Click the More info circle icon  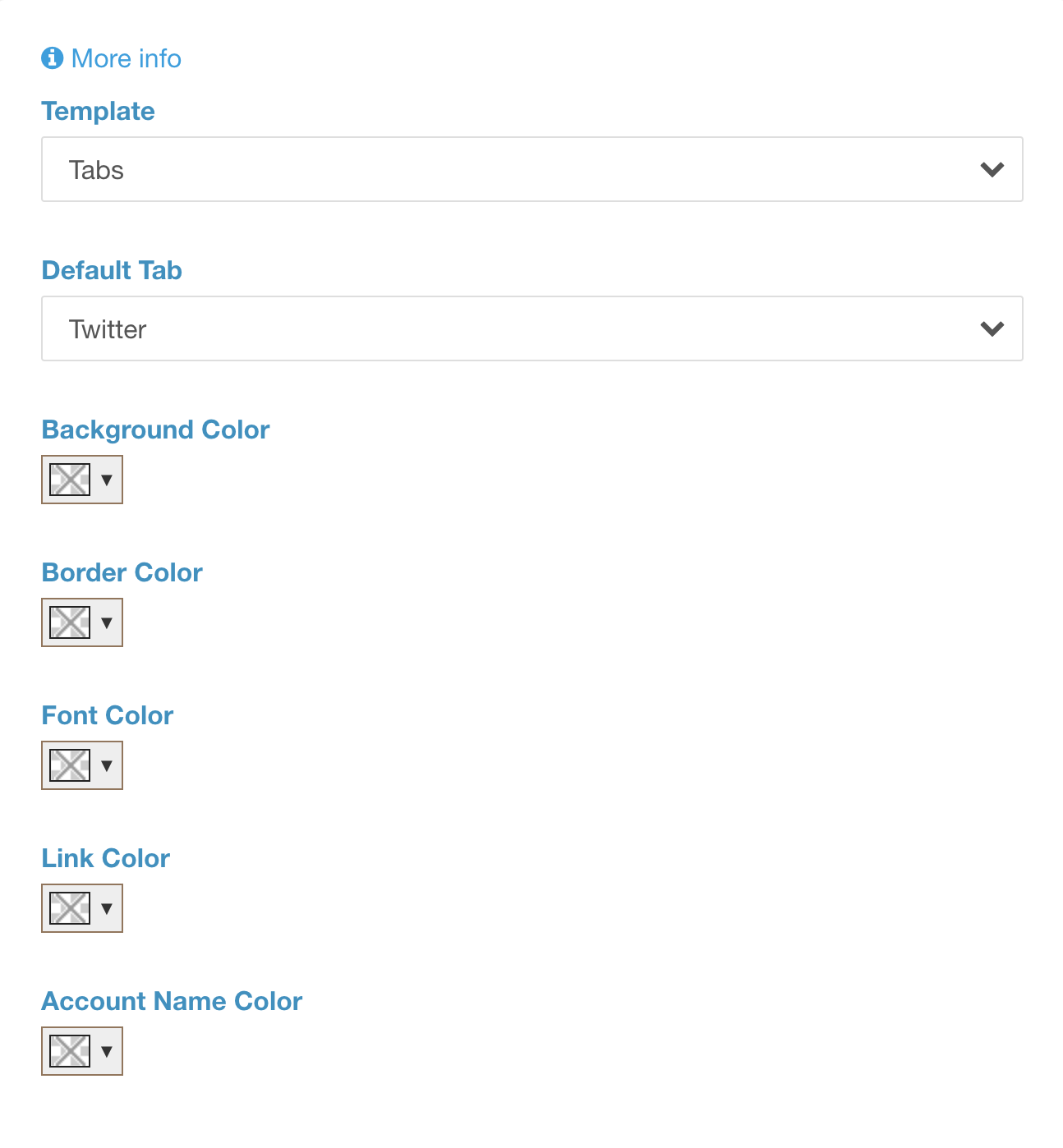click(52, 58)
